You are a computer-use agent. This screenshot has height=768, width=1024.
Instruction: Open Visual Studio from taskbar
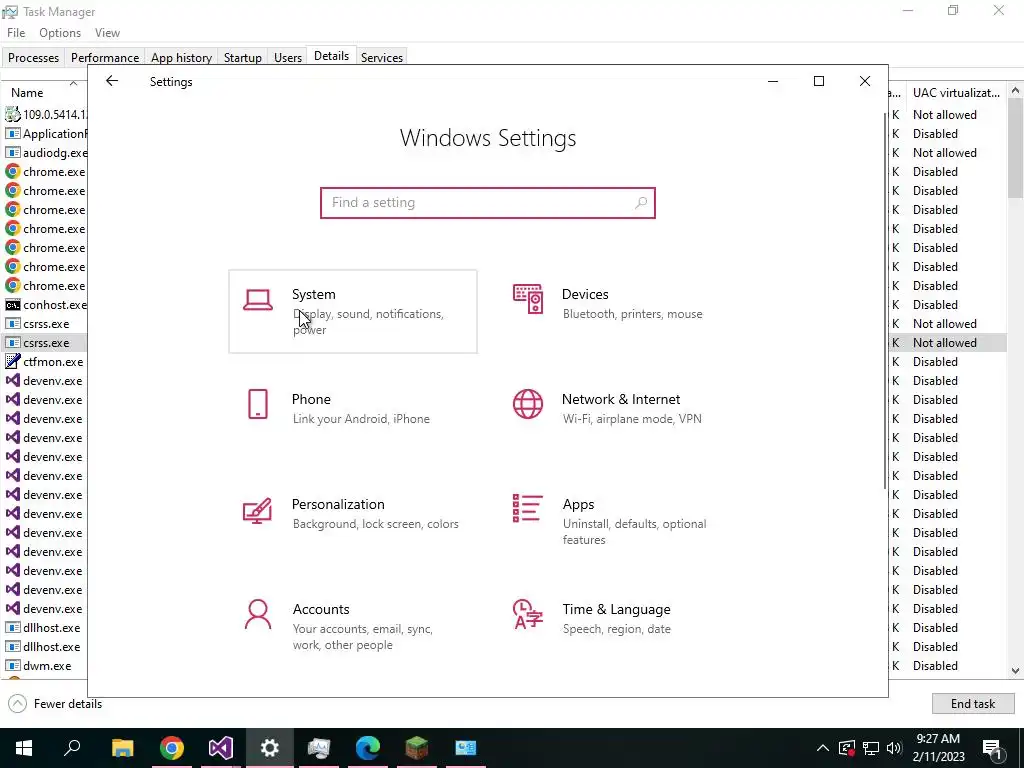point(221,748)
